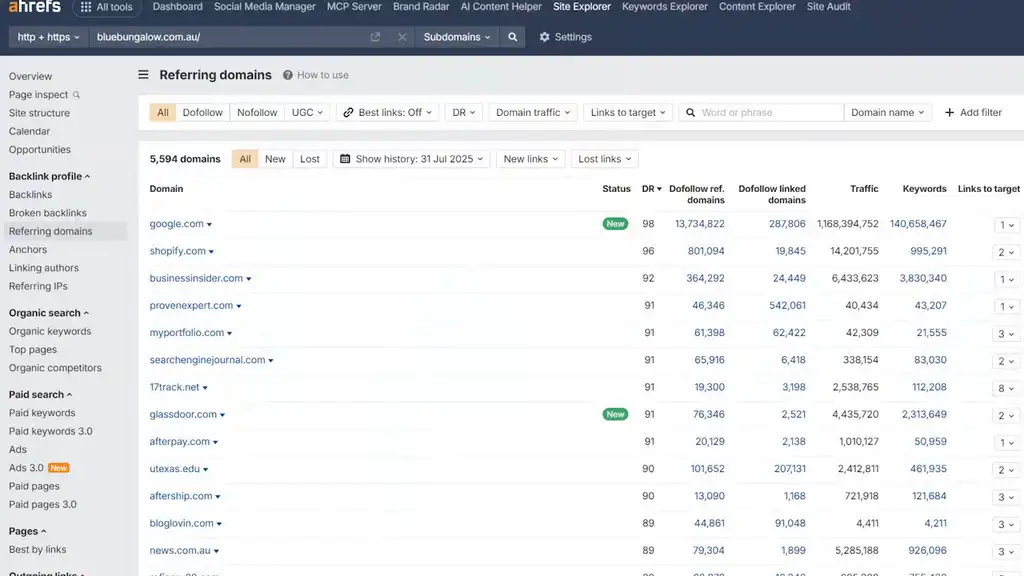1024x576 pixels.
Task: Select the All status filter
Action: point(245,159)
